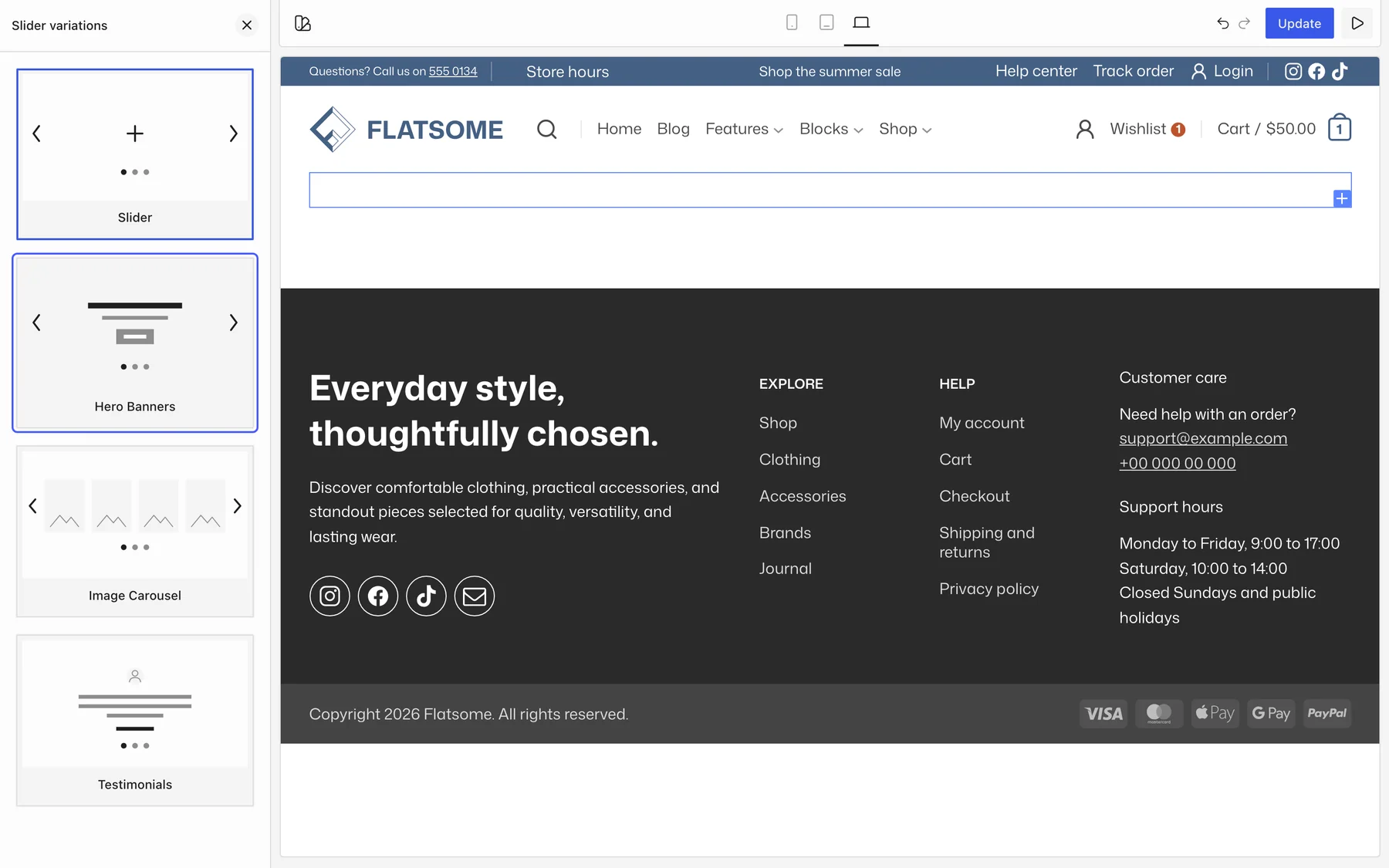Open the Track order link
The image size is (1389, 868).
(x=1133, y=71)
